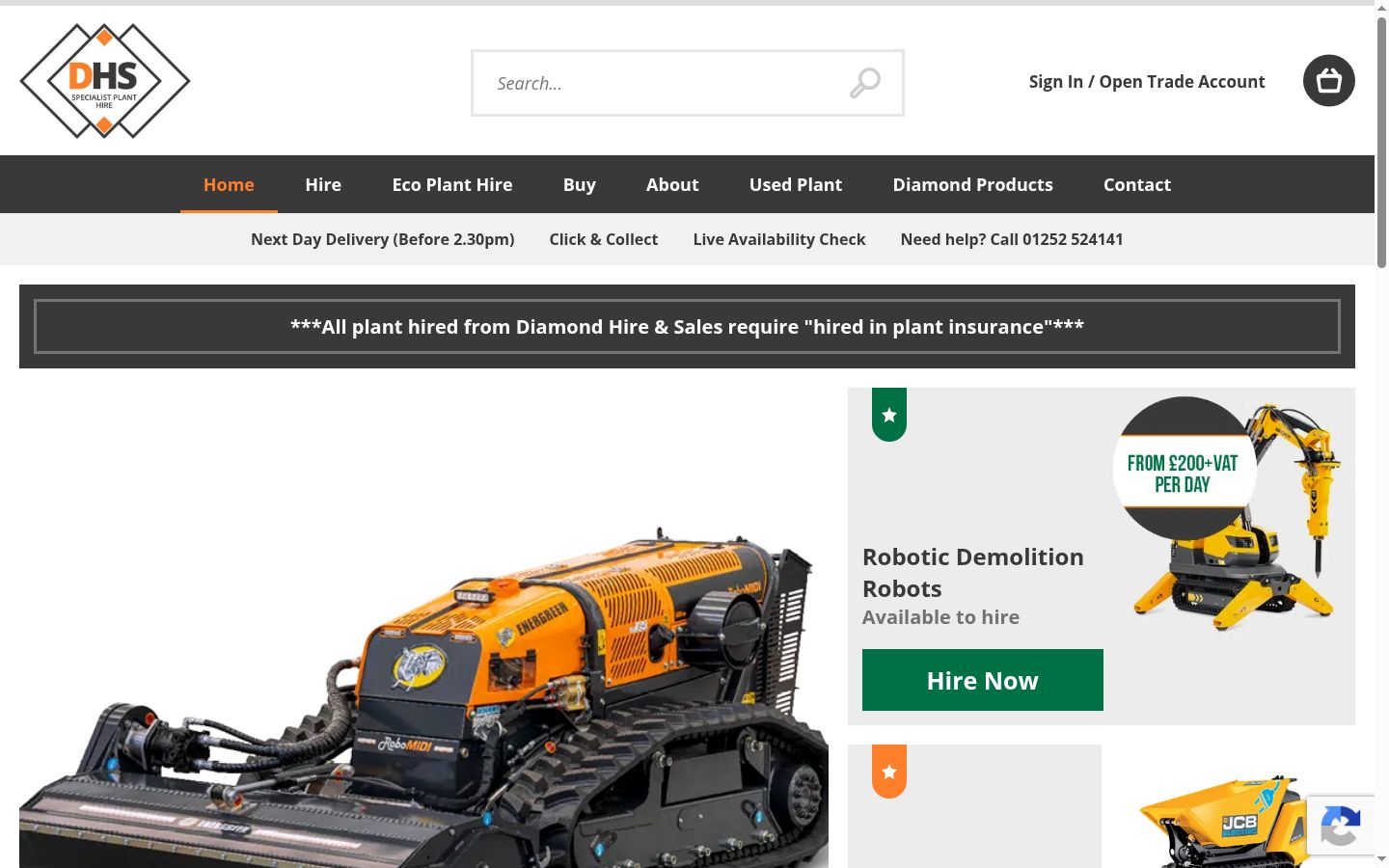Click the Robotic Demolition Robots heading

click(973, 573)
